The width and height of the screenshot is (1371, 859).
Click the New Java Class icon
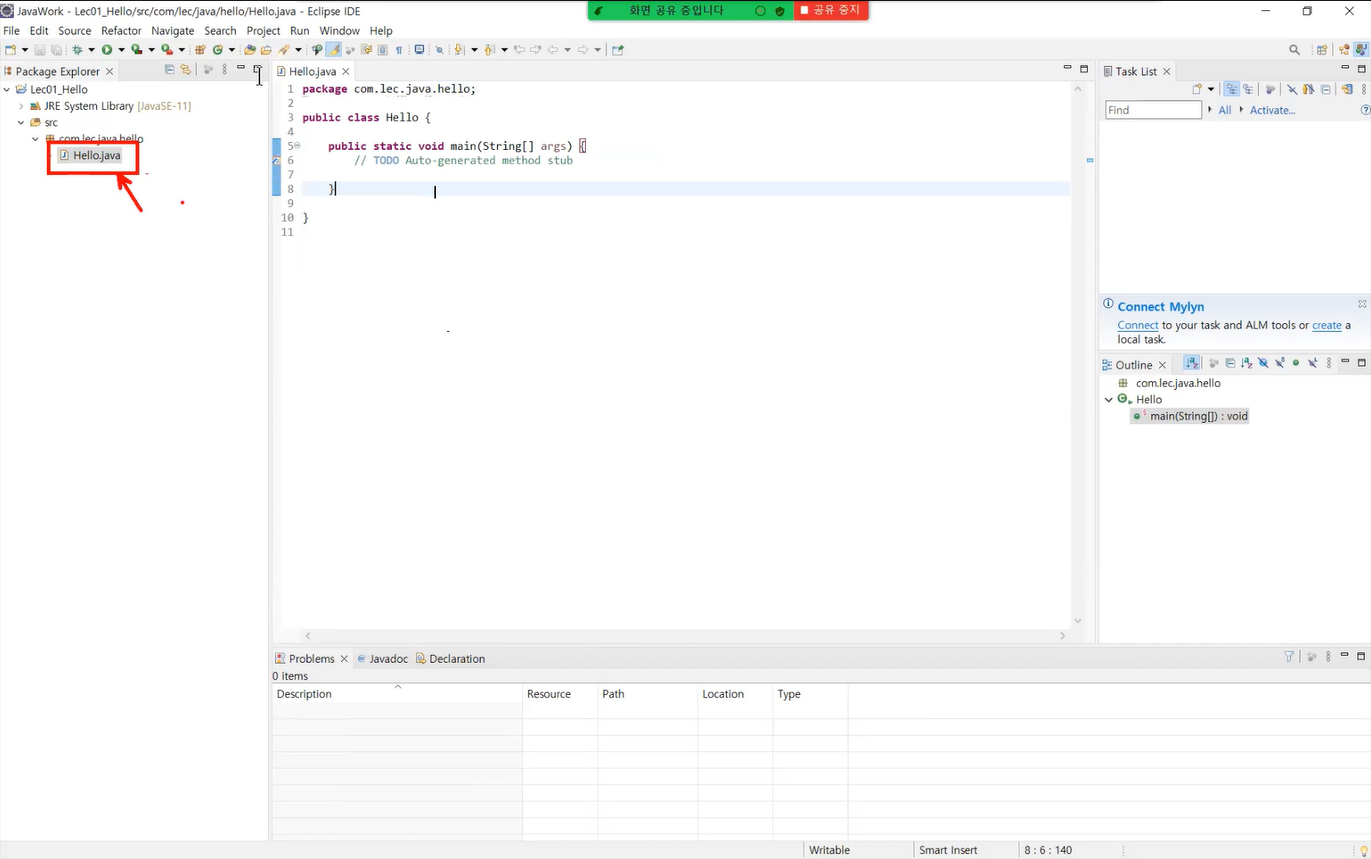(218, 49)
